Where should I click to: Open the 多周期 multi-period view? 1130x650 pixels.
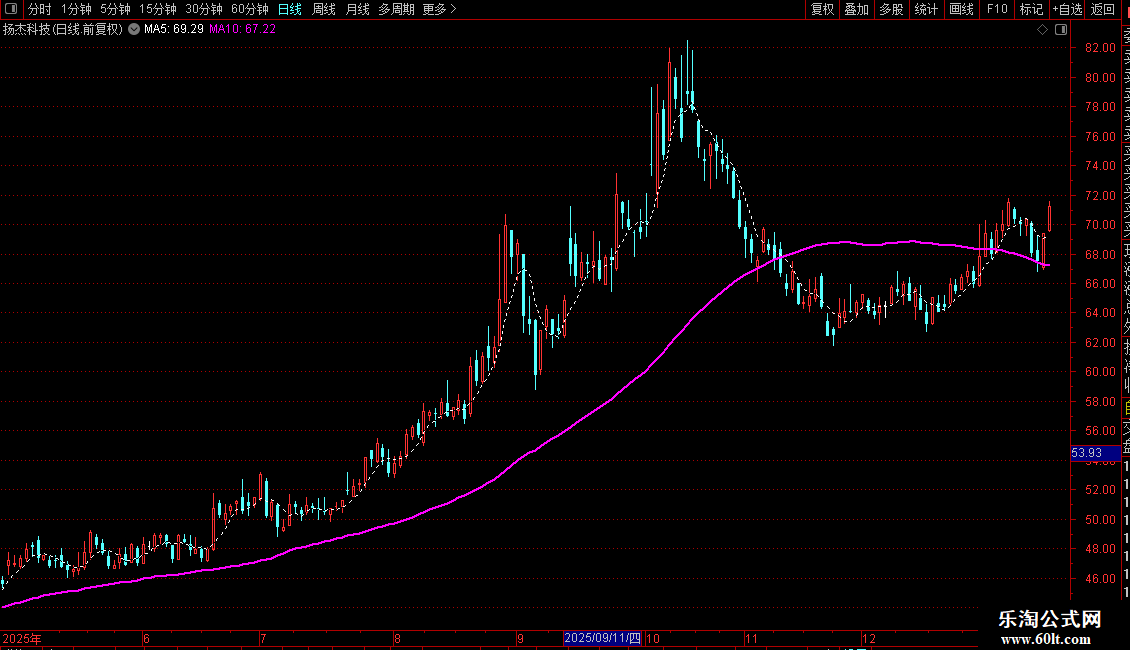click(396, 9)
